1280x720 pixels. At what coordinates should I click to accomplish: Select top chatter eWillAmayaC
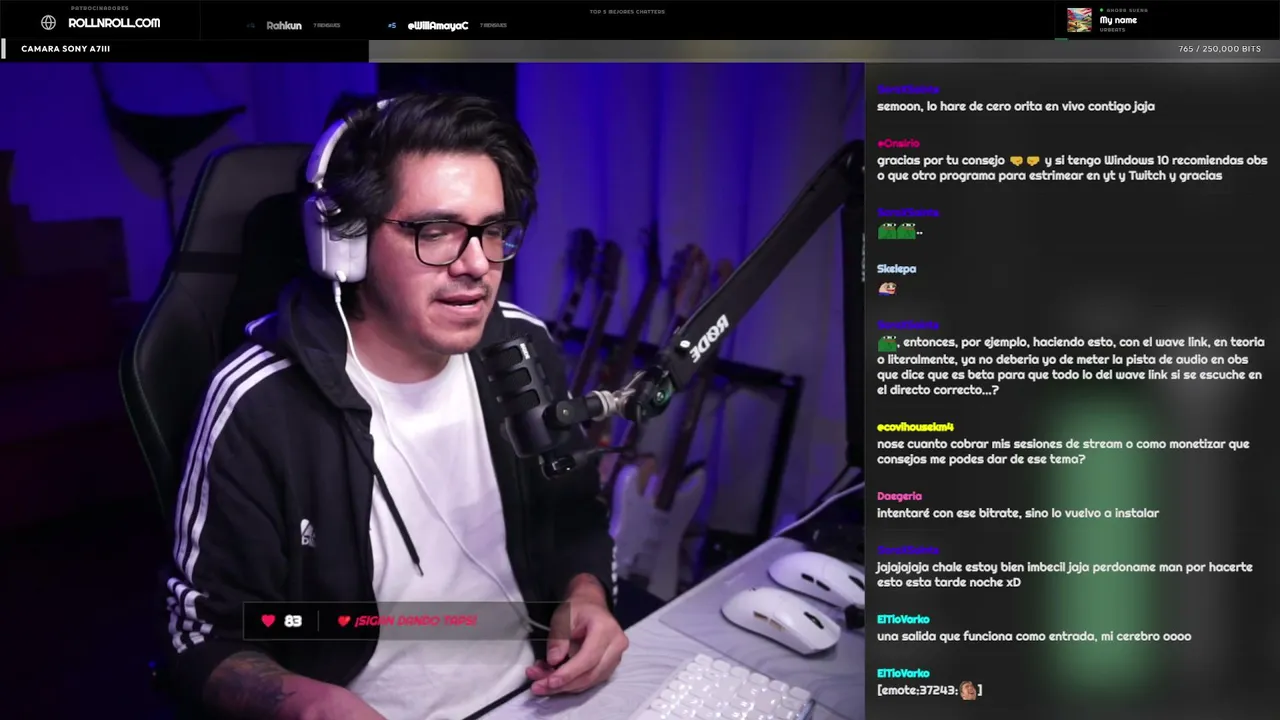coord(438,25)
